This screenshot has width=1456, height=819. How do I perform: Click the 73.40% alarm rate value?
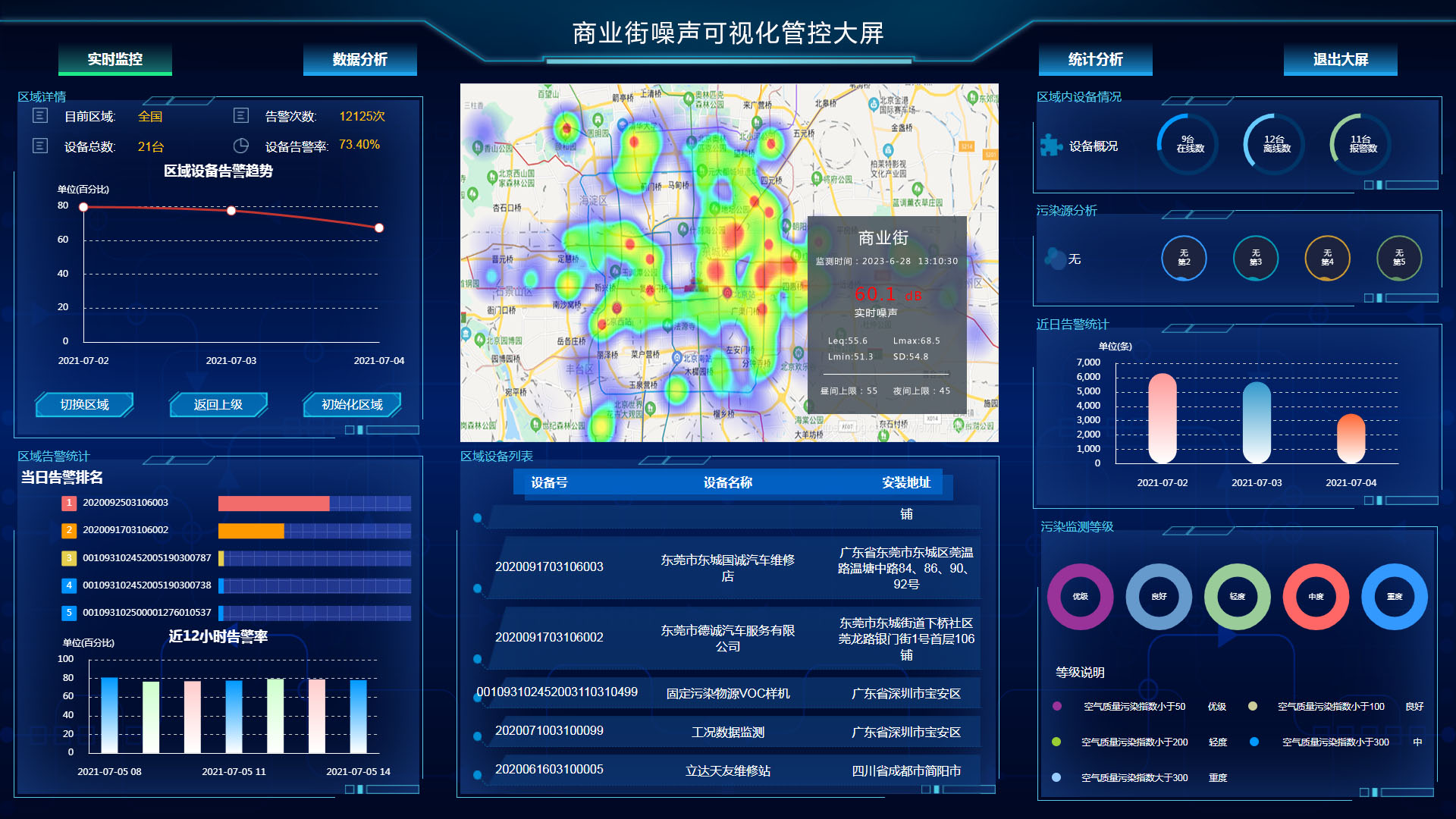tap(359, 144)
